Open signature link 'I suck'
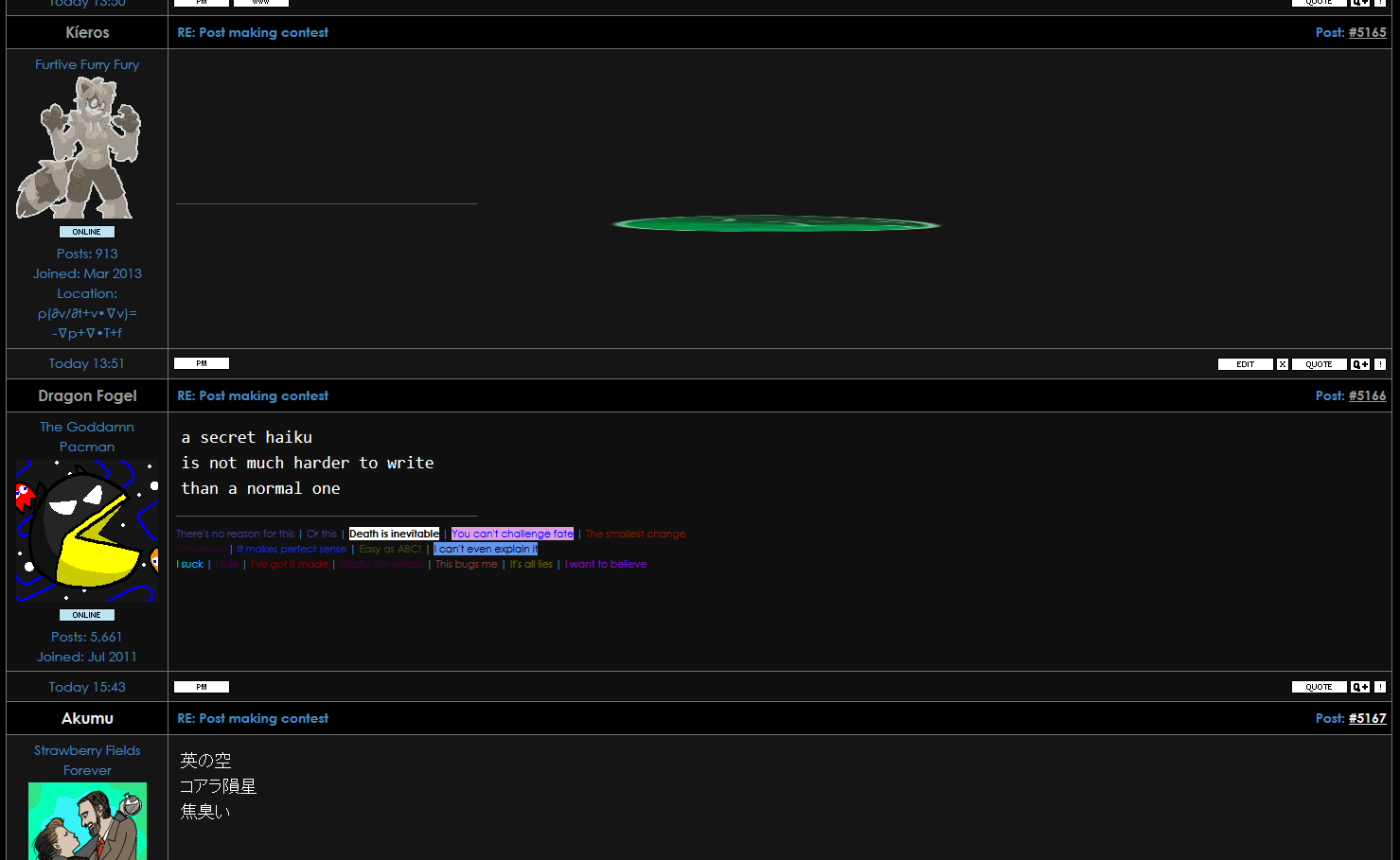This screenshot has width=1400, height=860. click(189, 564)
